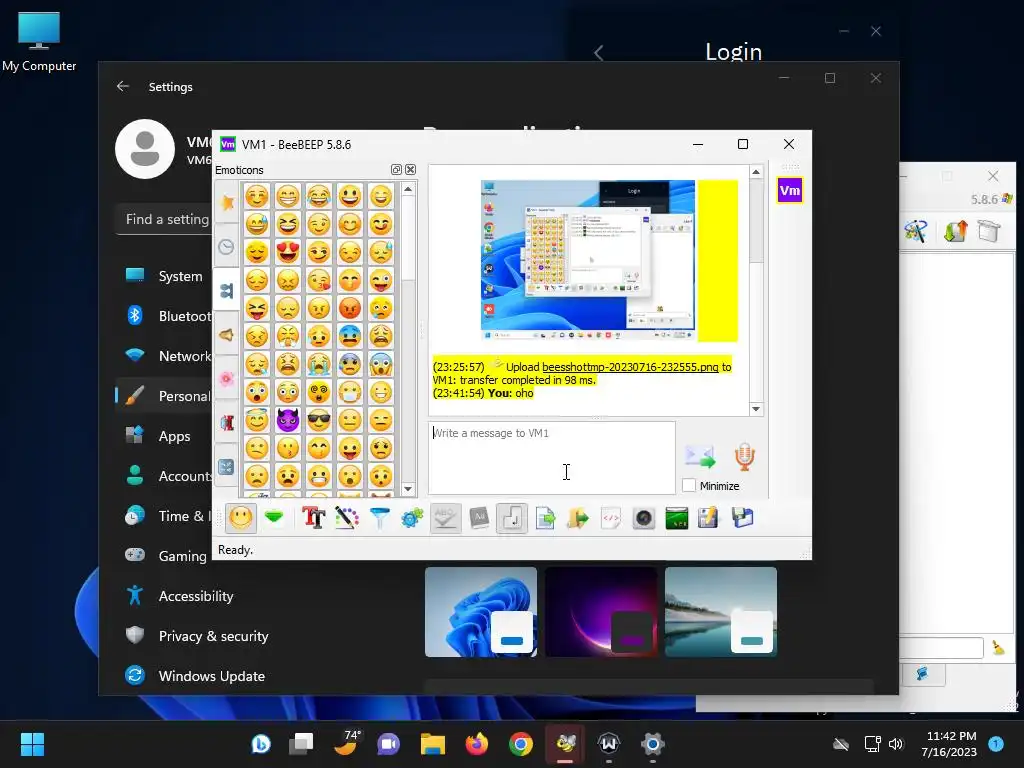Switch to the car places emoticon tab
Viewport: 1024px width, 768px height.
[x=227, y=423]
